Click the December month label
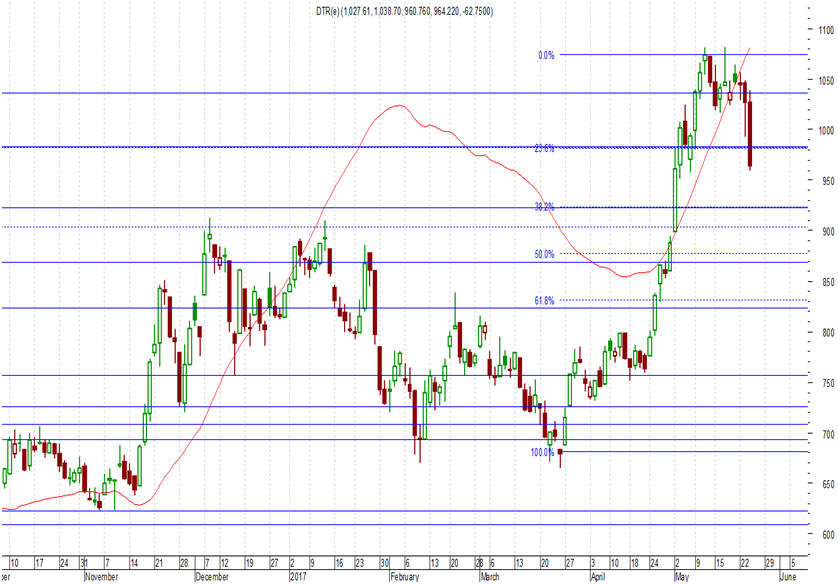The width and height of the screenshot is (838, 584). [x=212, y=577]
